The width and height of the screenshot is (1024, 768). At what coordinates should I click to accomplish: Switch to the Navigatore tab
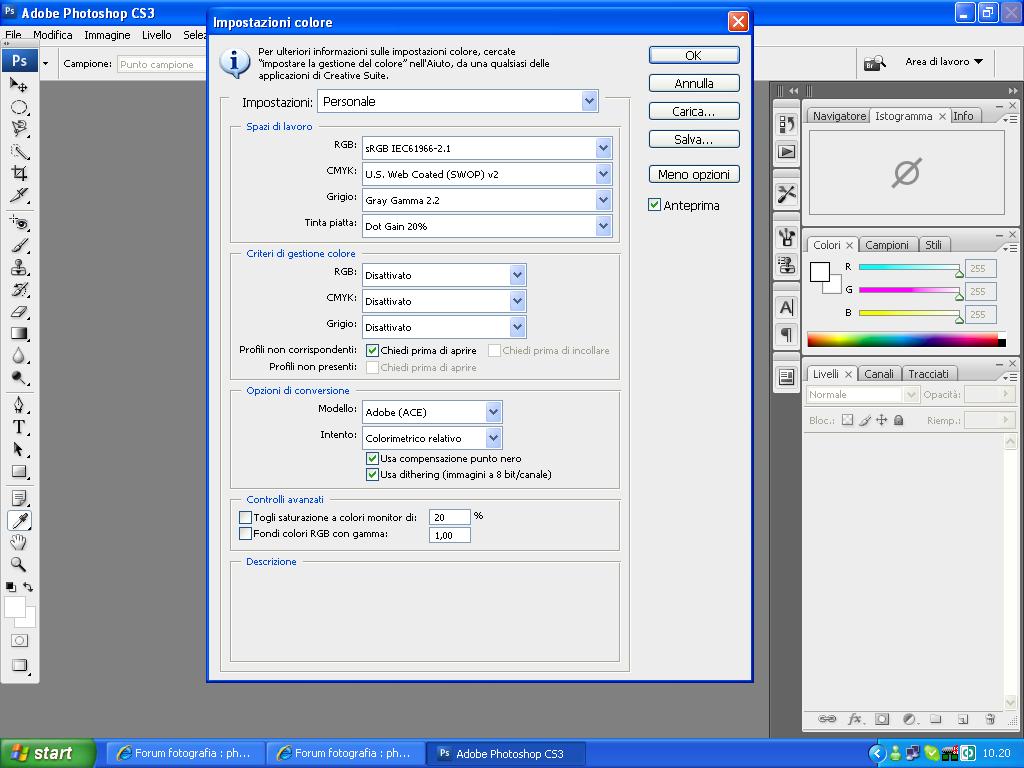tap(839, 116)
